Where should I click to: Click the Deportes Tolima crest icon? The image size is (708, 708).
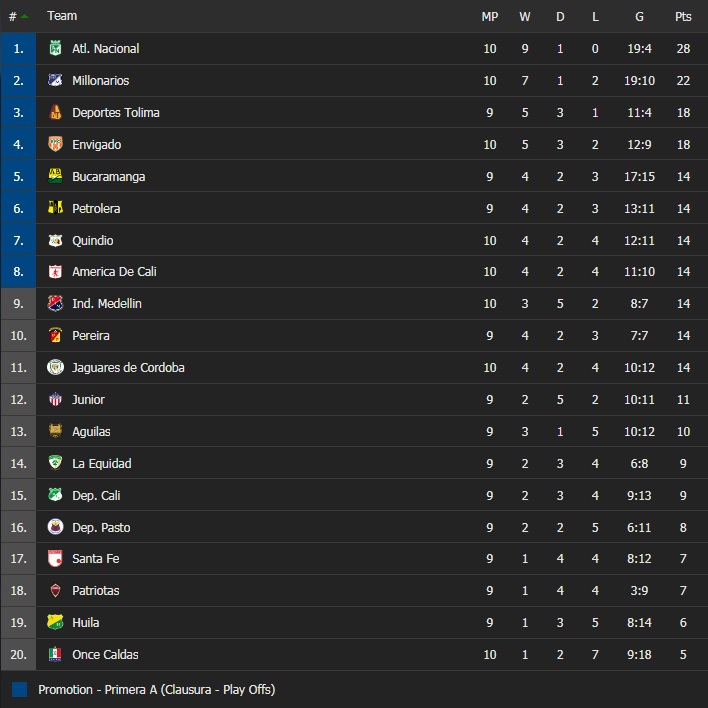tap(56, 112)
